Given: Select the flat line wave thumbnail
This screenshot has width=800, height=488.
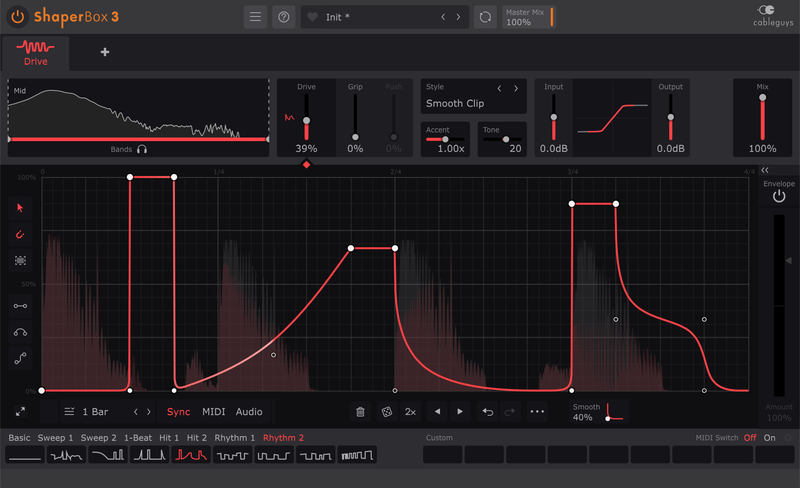Looking at the screenshot, I should click(24, 455).
